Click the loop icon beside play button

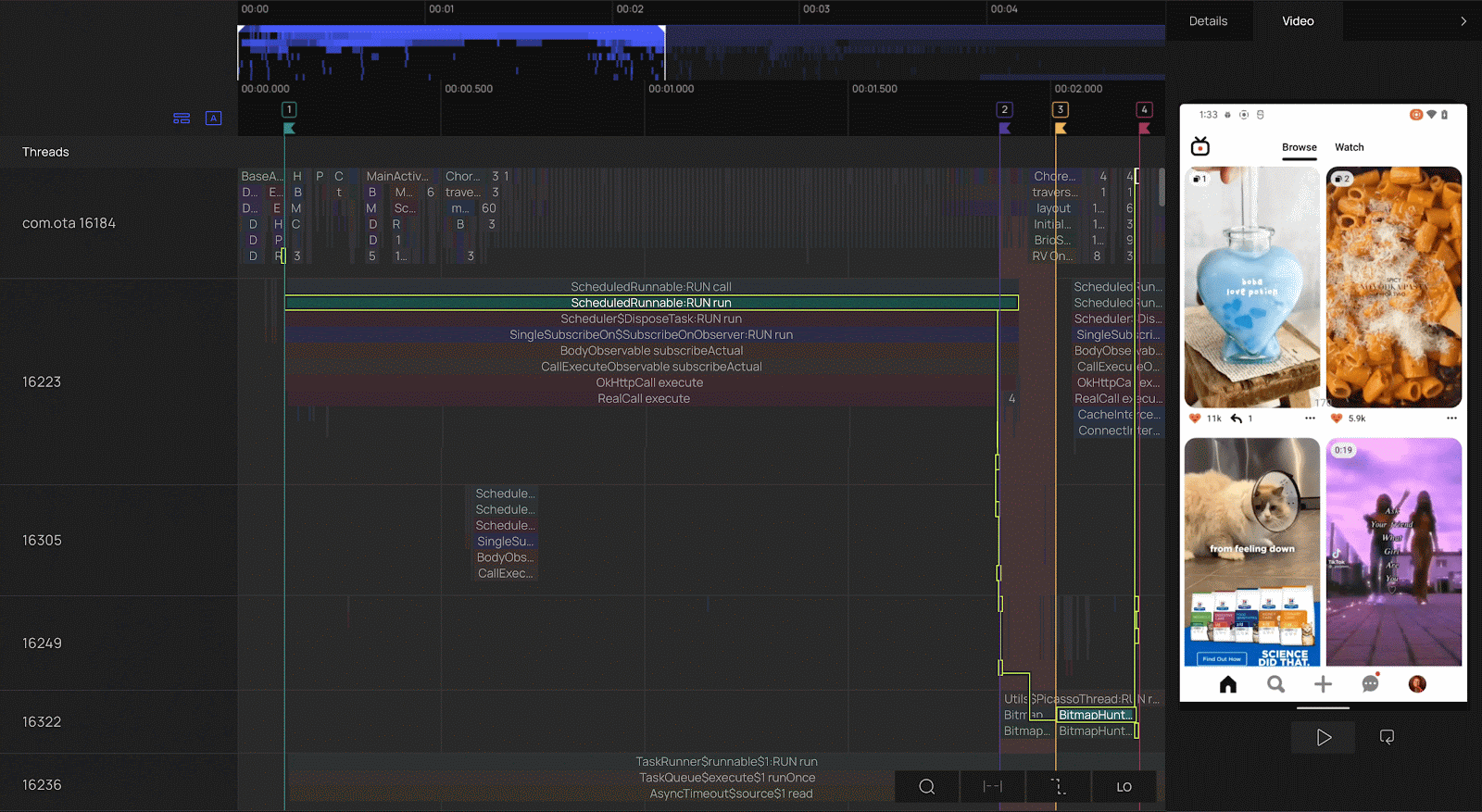pos(1387,737)
